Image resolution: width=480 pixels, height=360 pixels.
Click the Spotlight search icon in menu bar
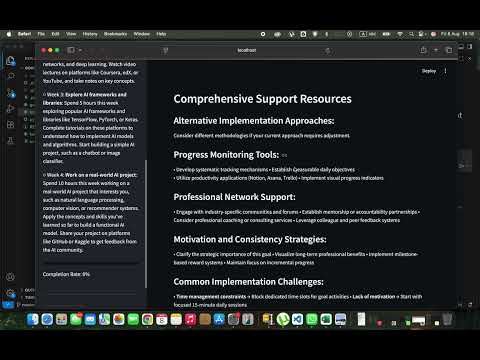pyautogui.click(x=411, y=34)
